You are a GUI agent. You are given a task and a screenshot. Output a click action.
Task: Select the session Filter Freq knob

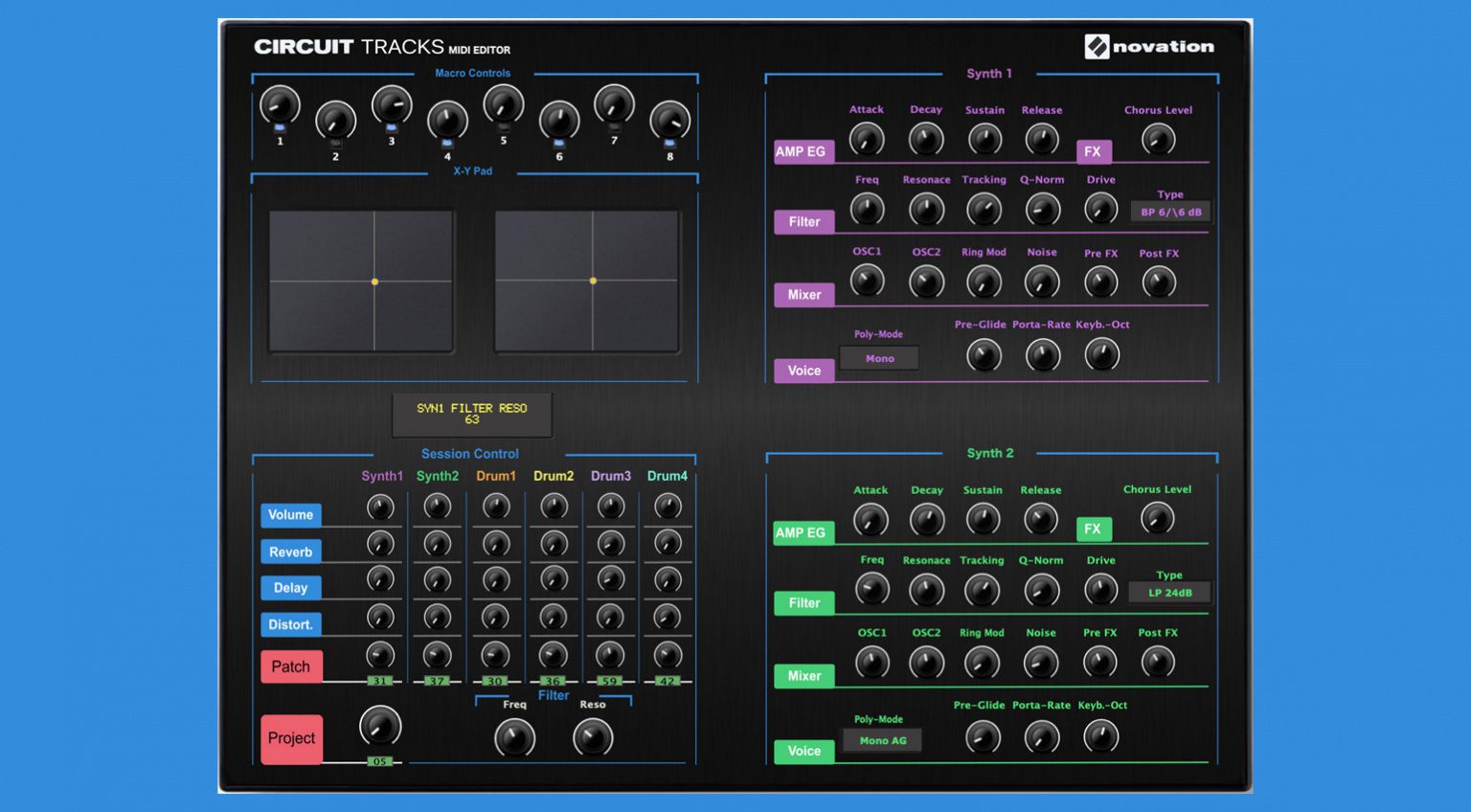(x=515, y=739)
